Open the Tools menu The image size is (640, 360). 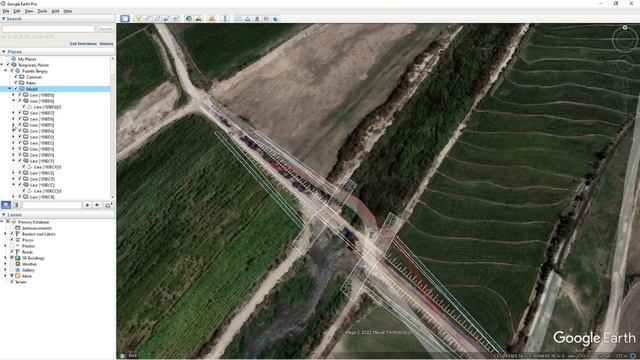[42, 11]
